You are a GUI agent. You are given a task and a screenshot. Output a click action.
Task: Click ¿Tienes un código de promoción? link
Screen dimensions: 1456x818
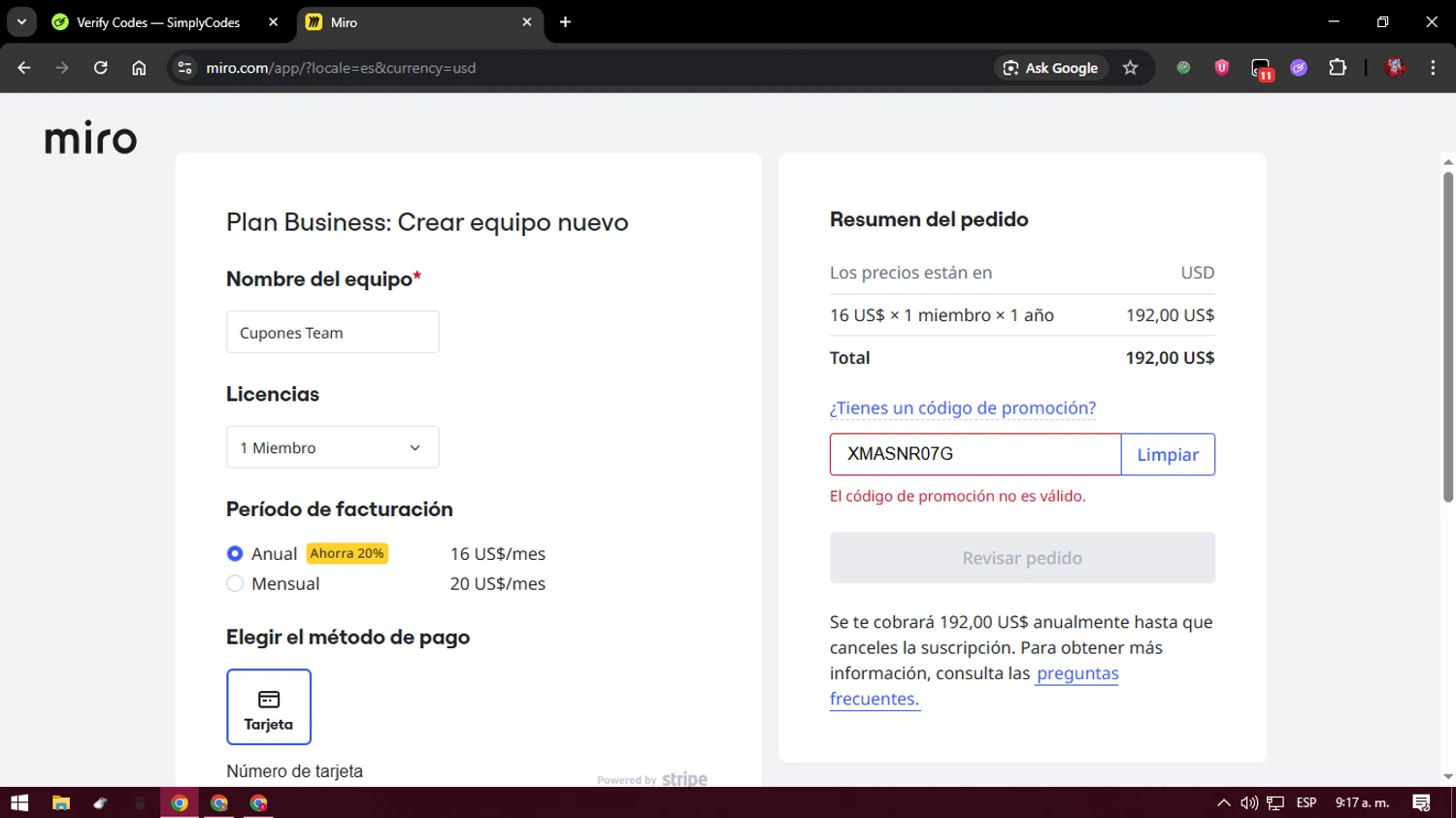(963, 409)
